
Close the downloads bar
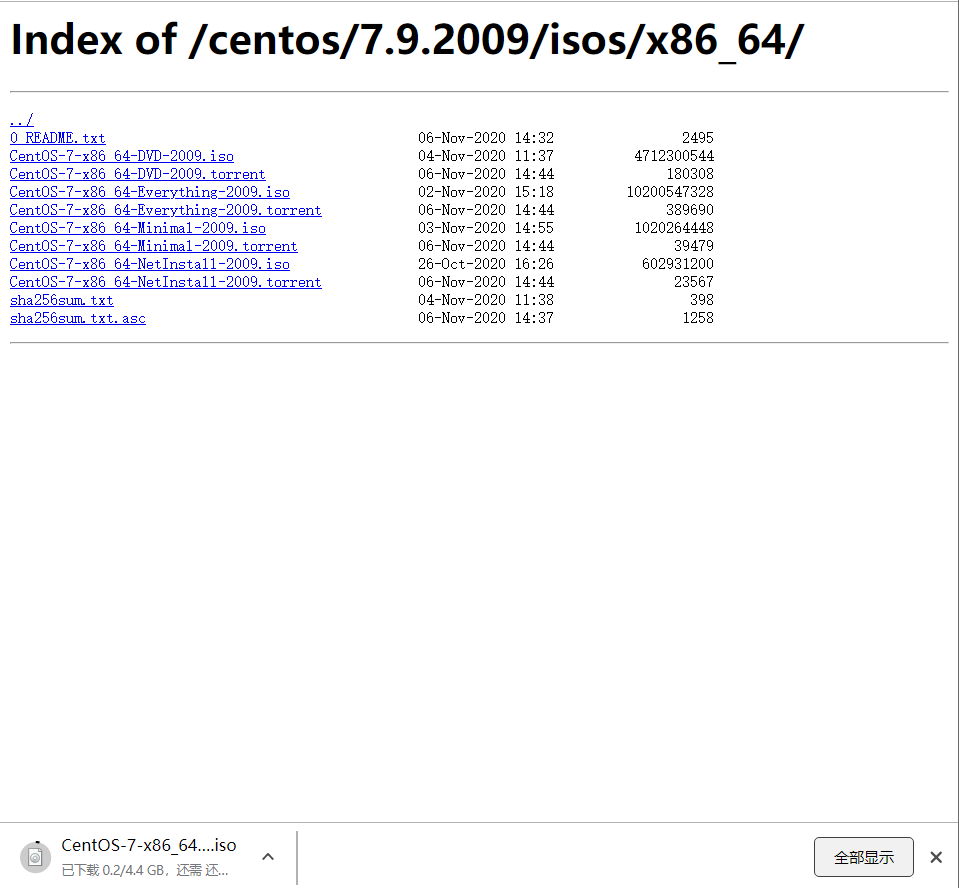[936, 857]
